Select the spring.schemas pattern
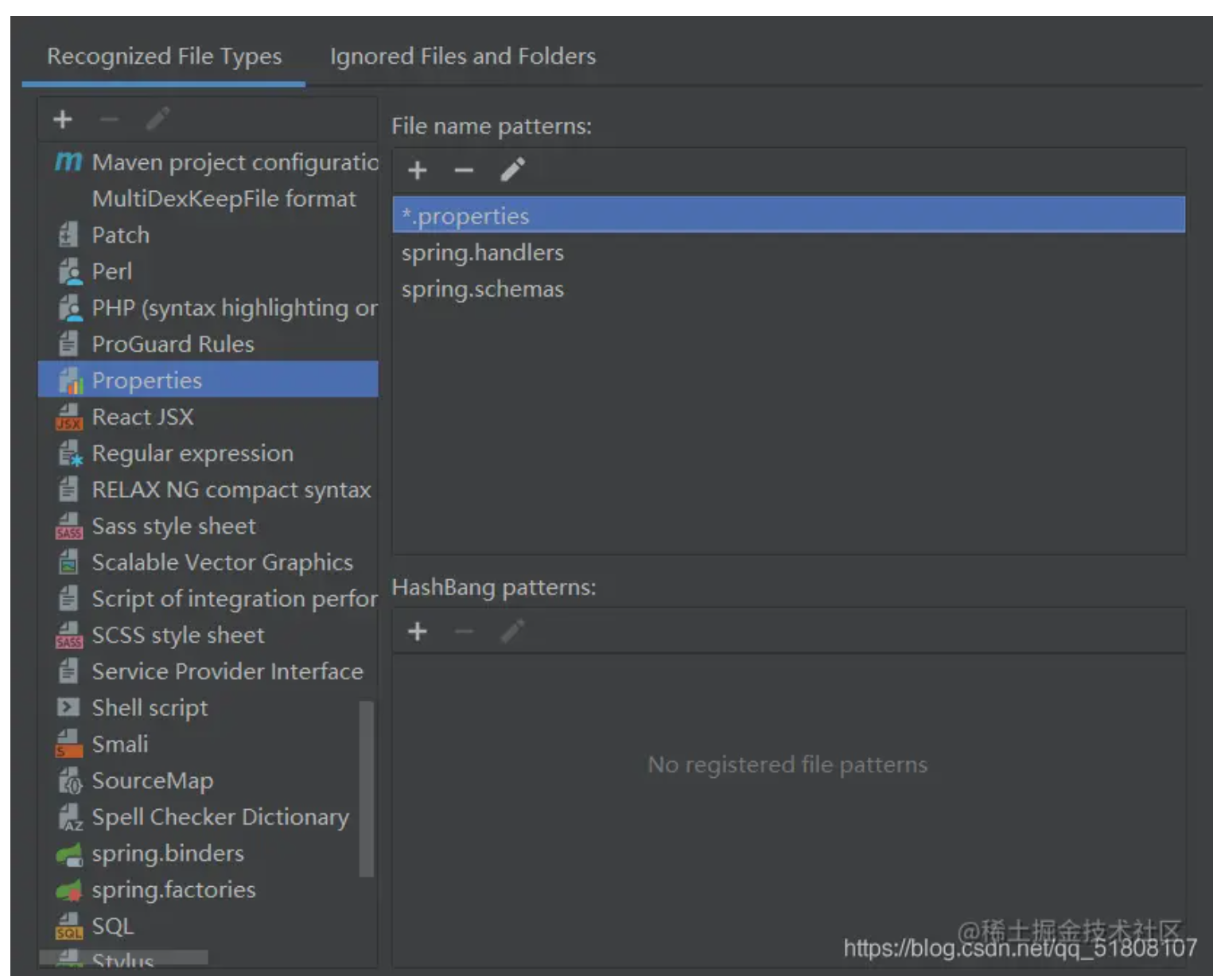This screenshot has width=1217, height=980. point(482,290)
